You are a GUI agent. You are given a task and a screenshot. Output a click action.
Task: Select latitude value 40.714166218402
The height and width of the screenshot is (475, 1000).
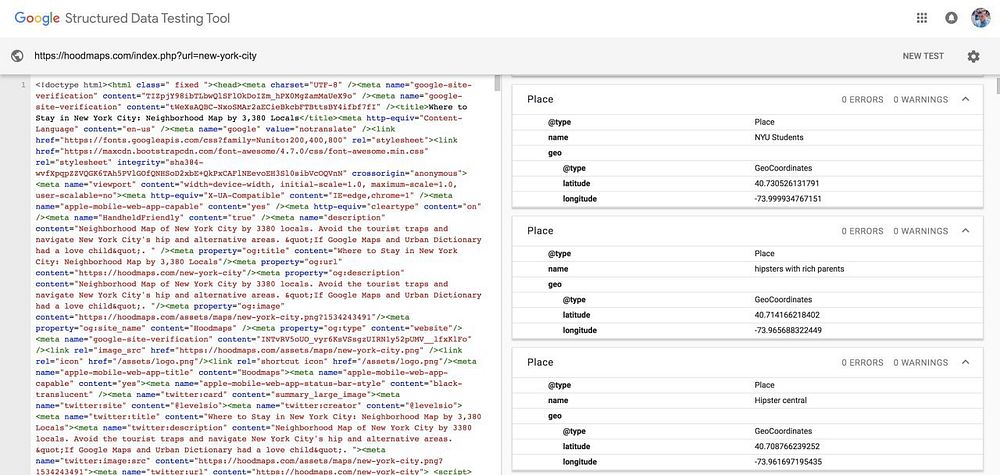coord(786,315)
